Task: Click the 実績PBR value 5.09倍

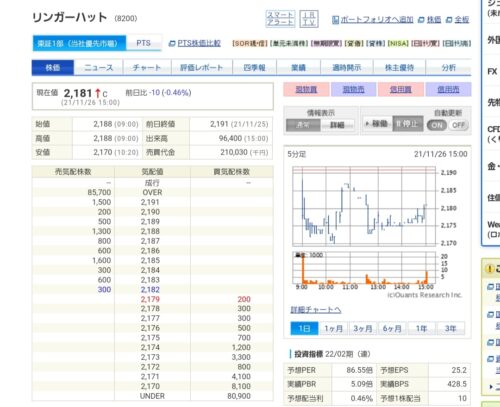Action: pos(361,384)
